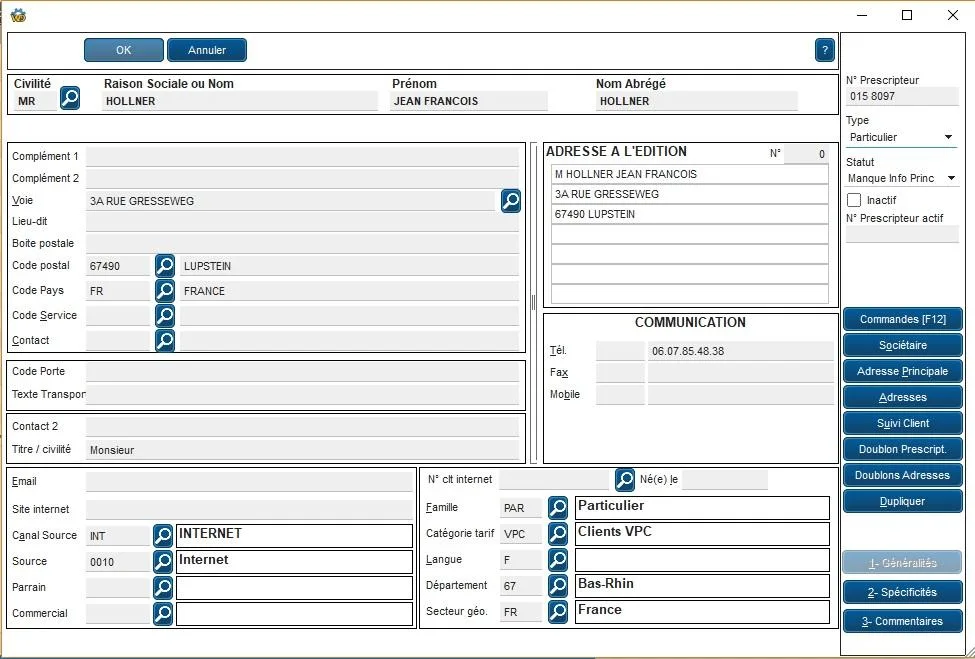This screenshot has height=659, width=975.
Task: Click the Annuler button
Action: [x=207, y=50]
